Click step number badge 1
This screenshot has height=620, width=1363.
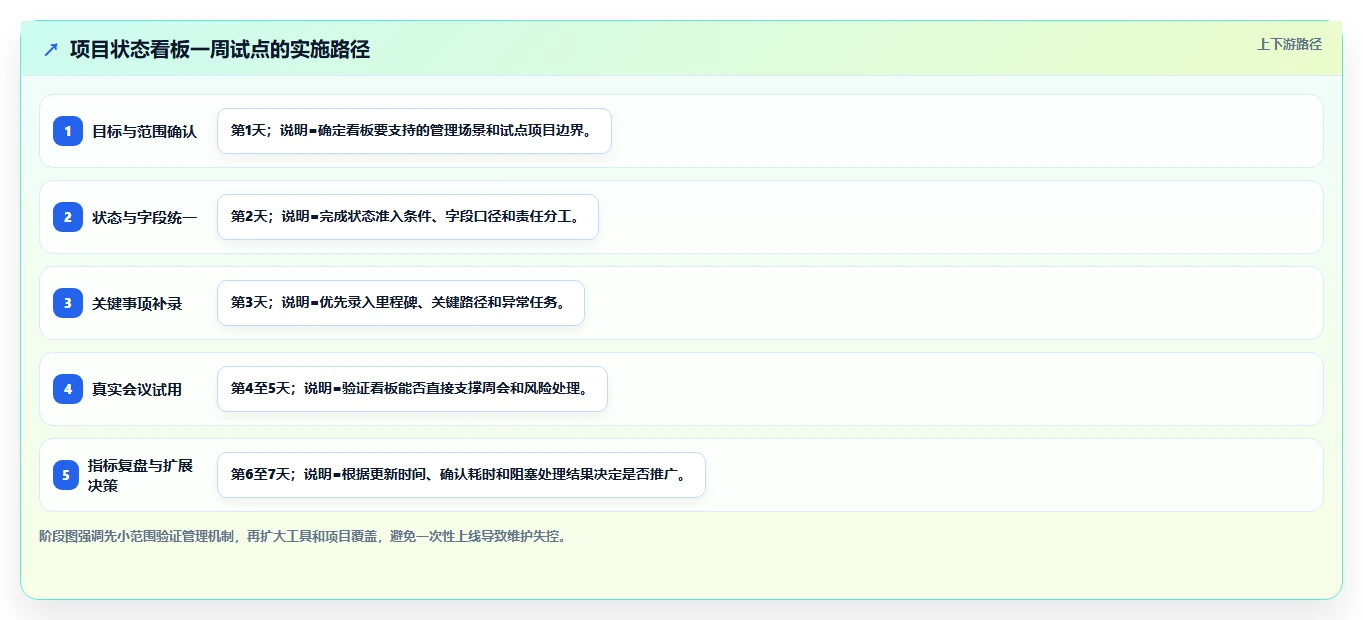click(68, 131)
